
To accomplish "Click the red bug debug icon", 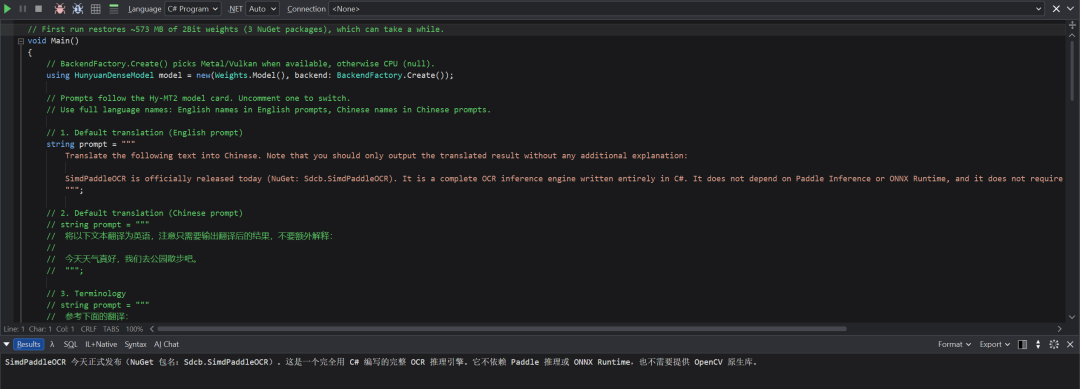I will (59, 9).
